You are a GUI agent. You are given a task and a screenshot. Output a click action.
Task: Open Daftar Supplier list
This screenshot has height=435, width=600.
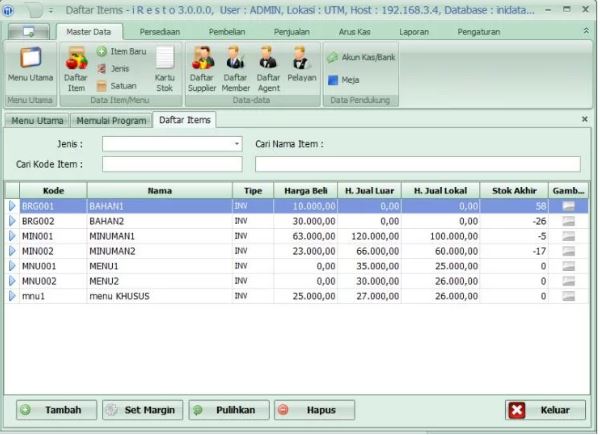pyautogui.click(x=202, y=67)
